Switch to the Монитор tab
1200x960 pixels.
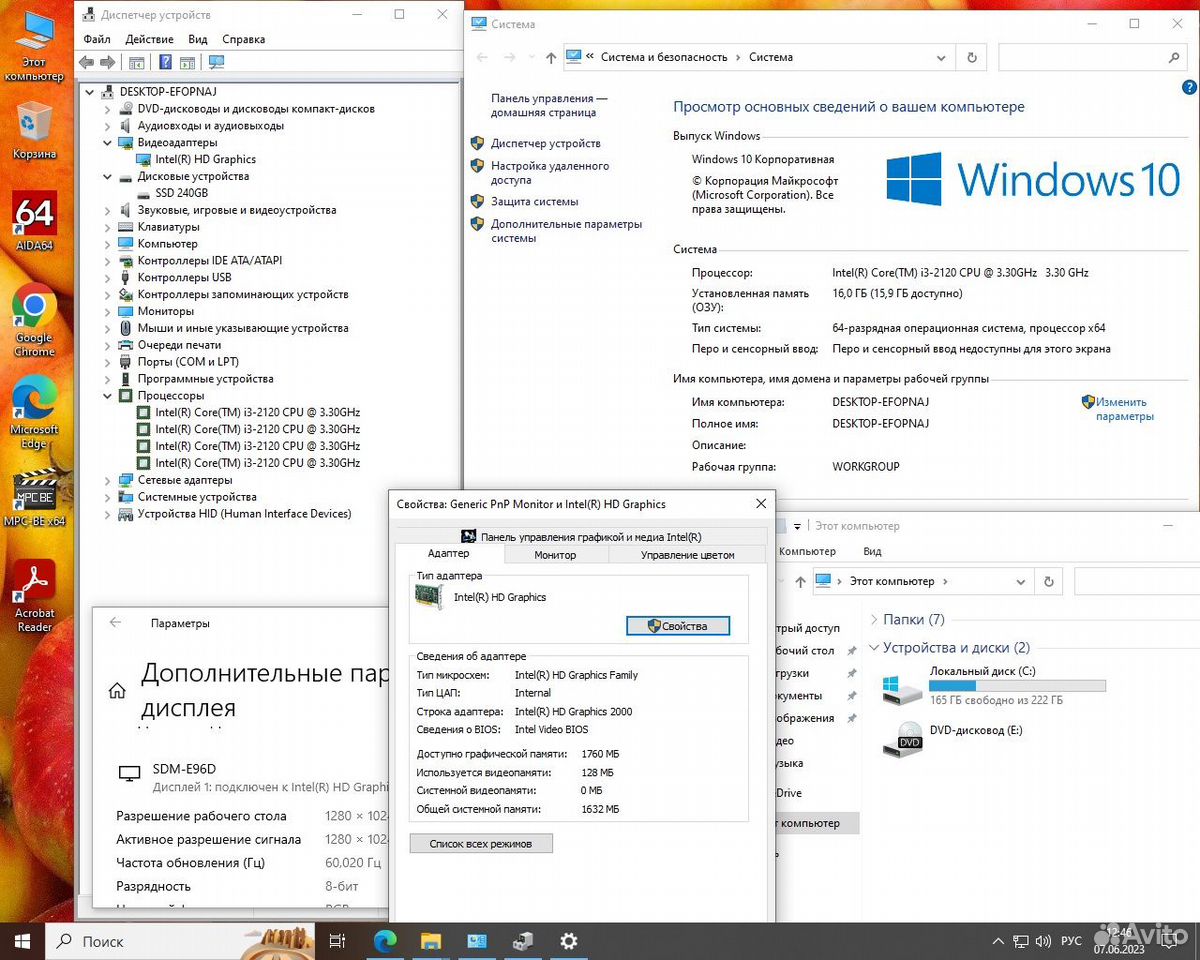point(555,555)
